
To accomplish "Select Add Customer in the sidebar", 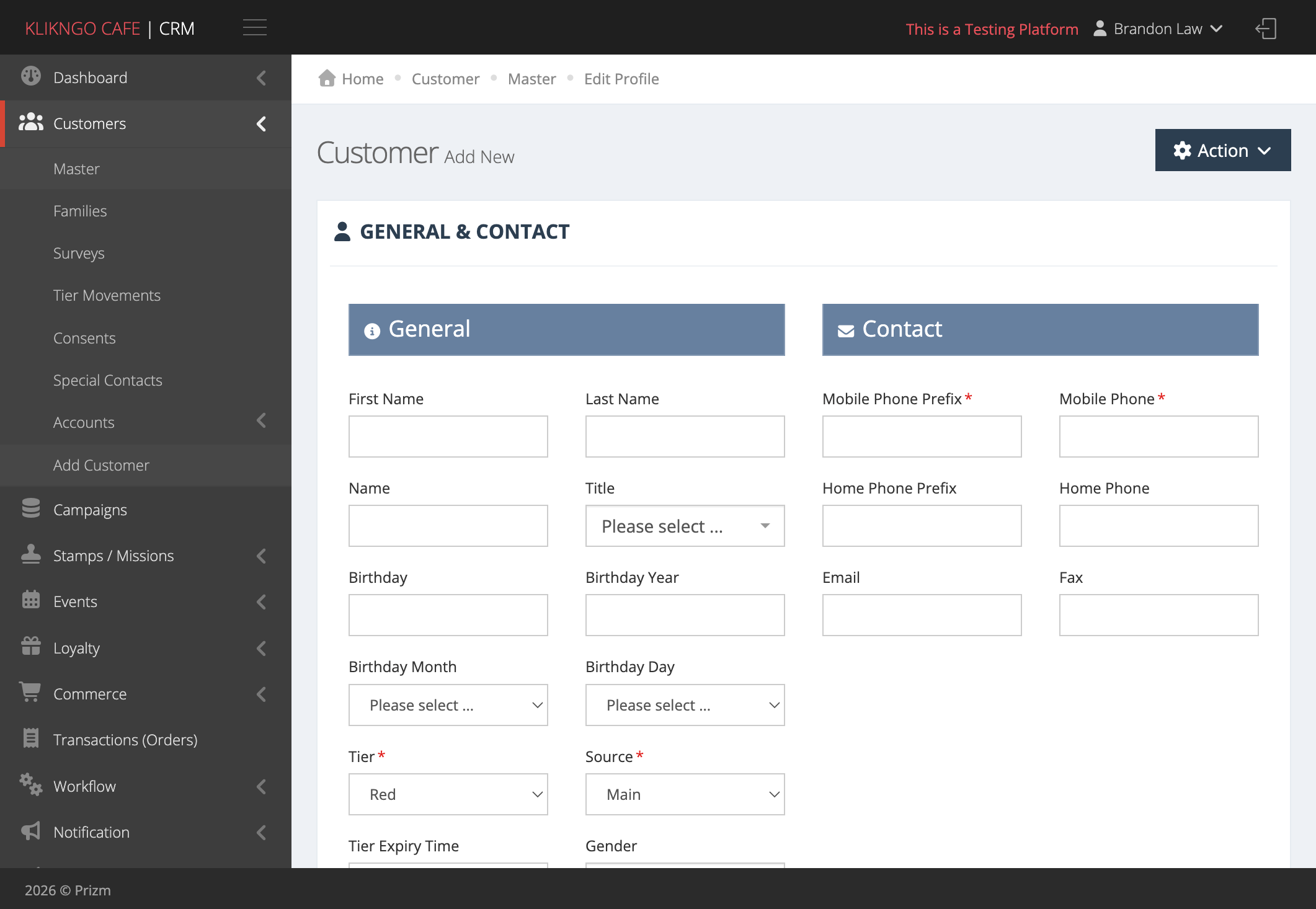I will tap(146, 465).
